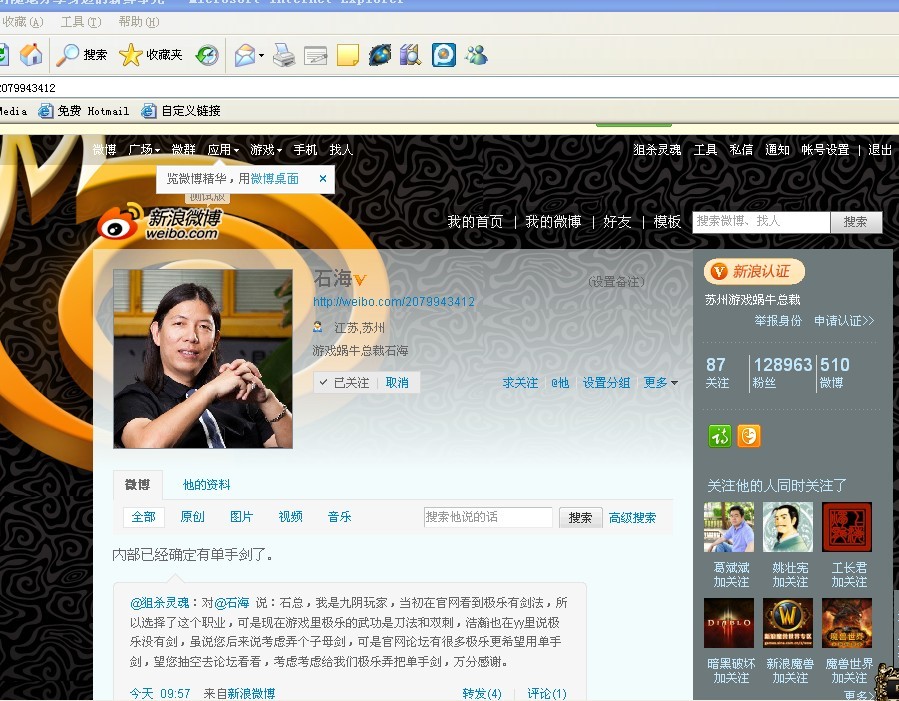Click the Windows Messenger toolbar icon
The height and width of the screenshot is (701, 899).
476,55
